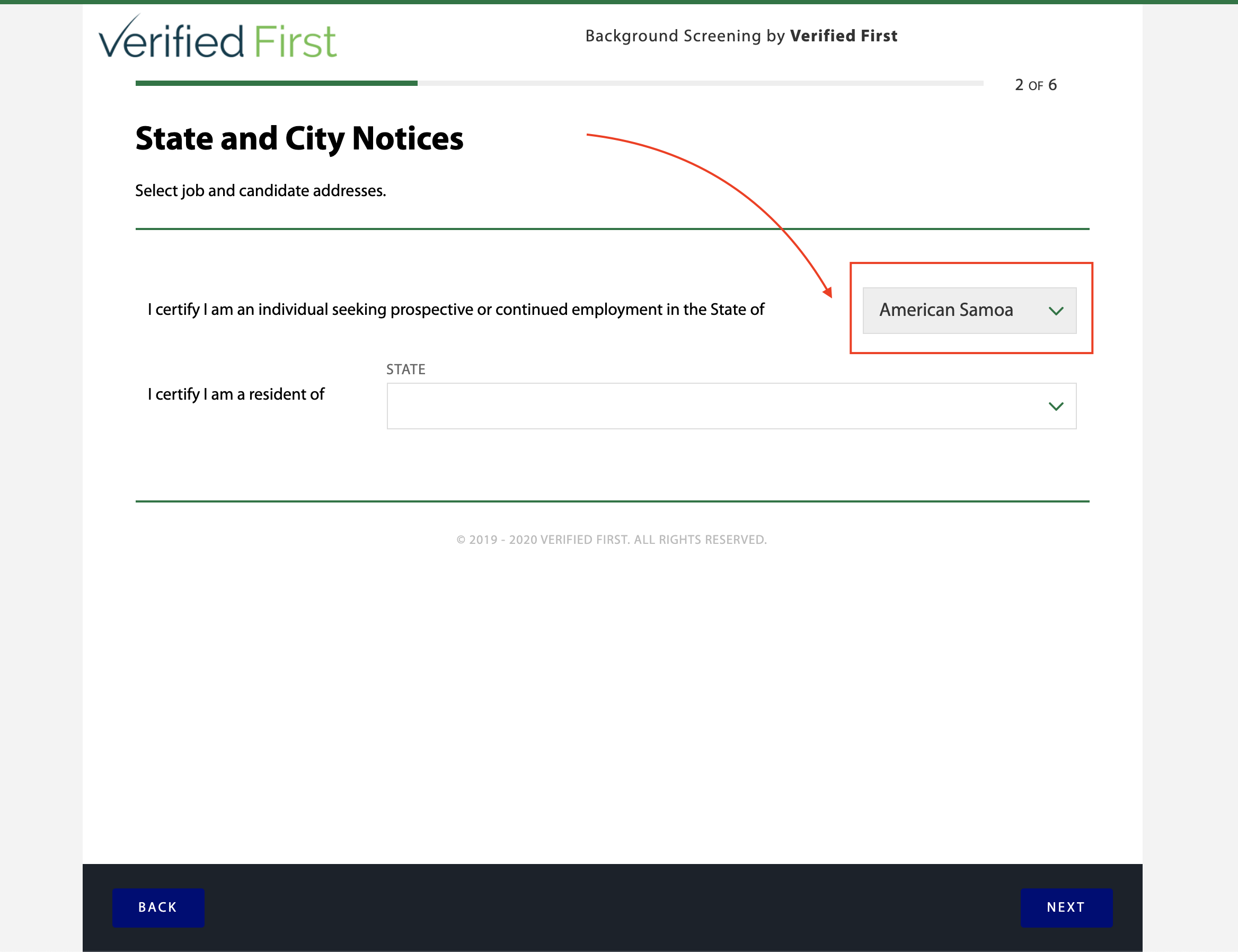Image resolution: width=1238 pixels, height=952 pixels.
Task: Open the resident STATE dropdown field
Action: [731, 406]
